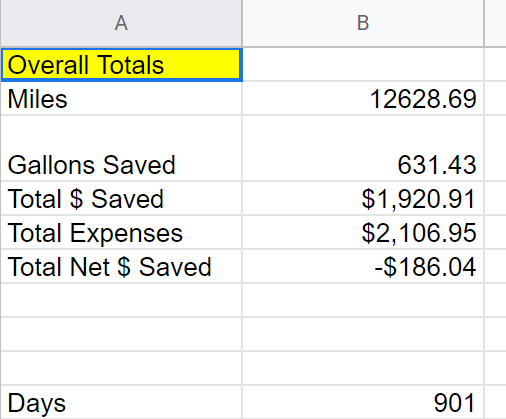Select the Total Expenses label cell

pos(121,232)
